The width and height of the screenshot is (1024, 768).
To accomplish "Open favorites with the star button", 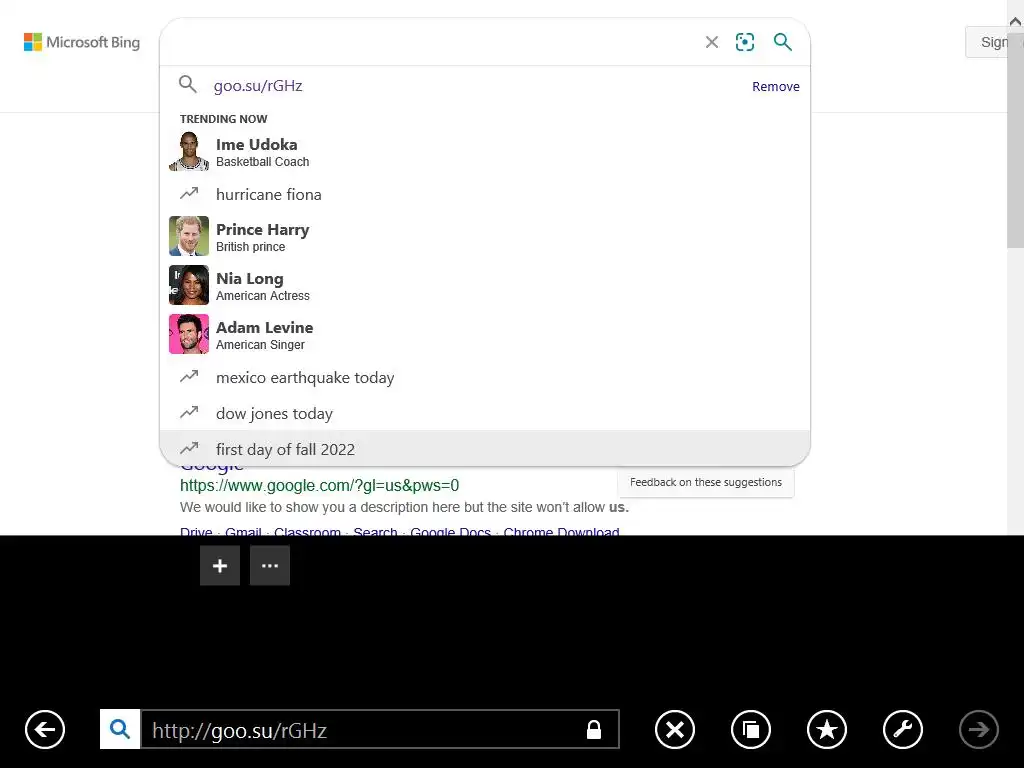I will coord(827,729).
